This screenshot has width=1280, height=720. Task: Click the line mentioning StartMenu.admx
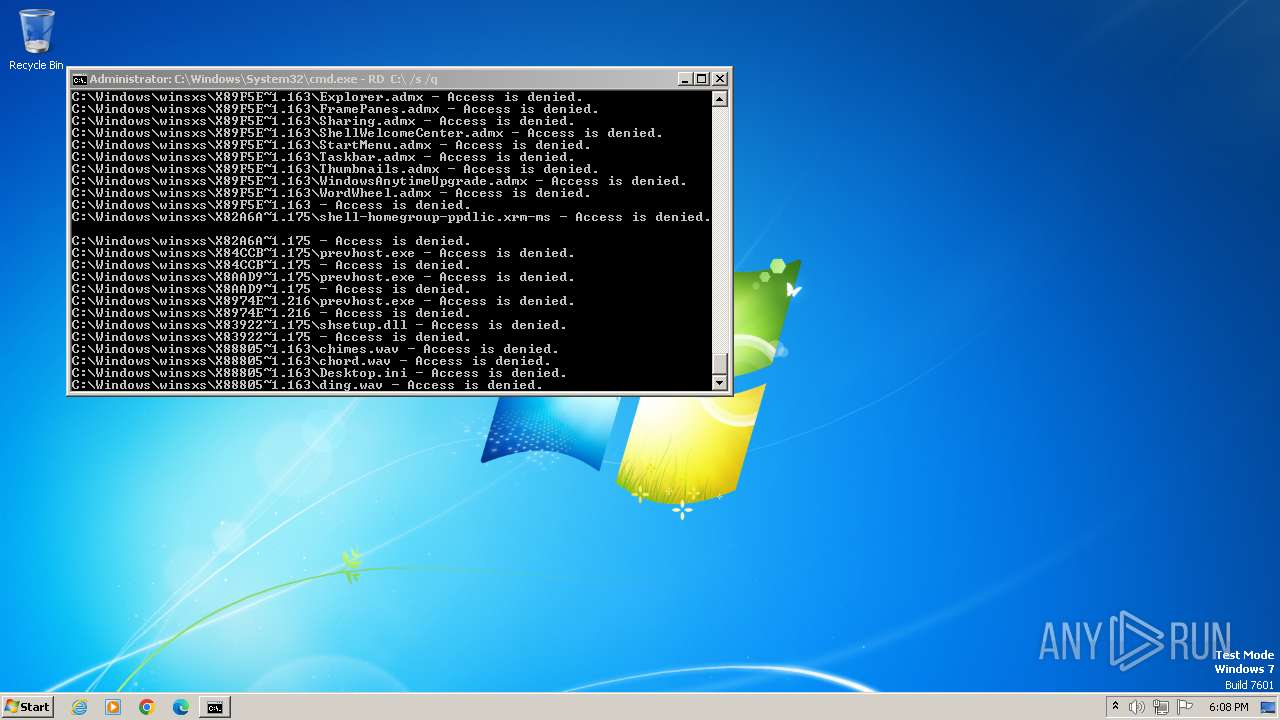(331, 145)
